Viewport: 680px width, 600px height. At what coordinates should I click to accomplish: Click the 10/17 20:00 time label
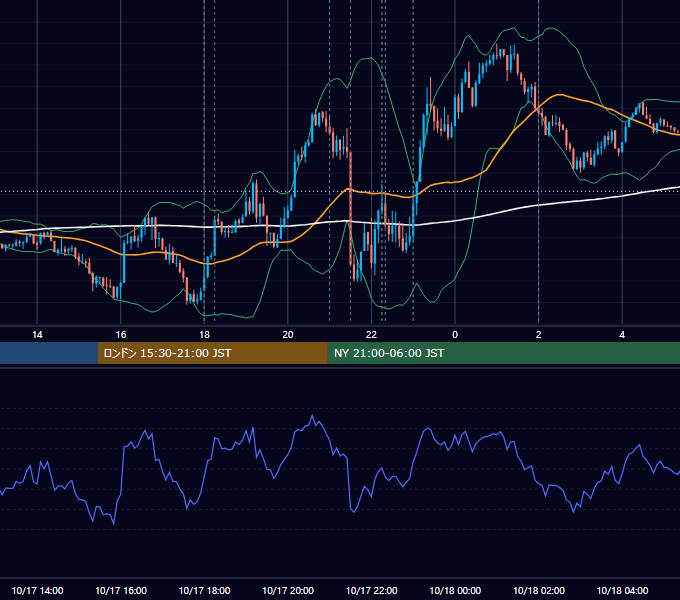click(288, 590)
